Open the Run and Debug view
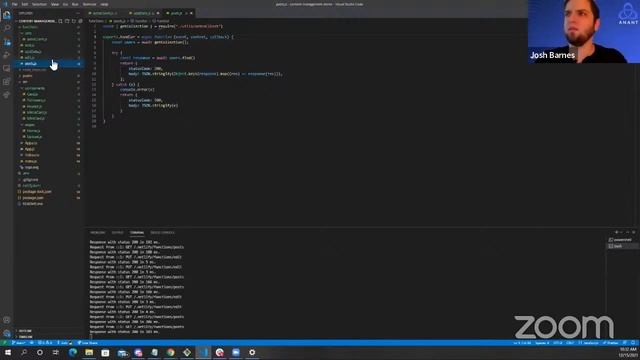 pyautogui.click(x=7, y=55)
